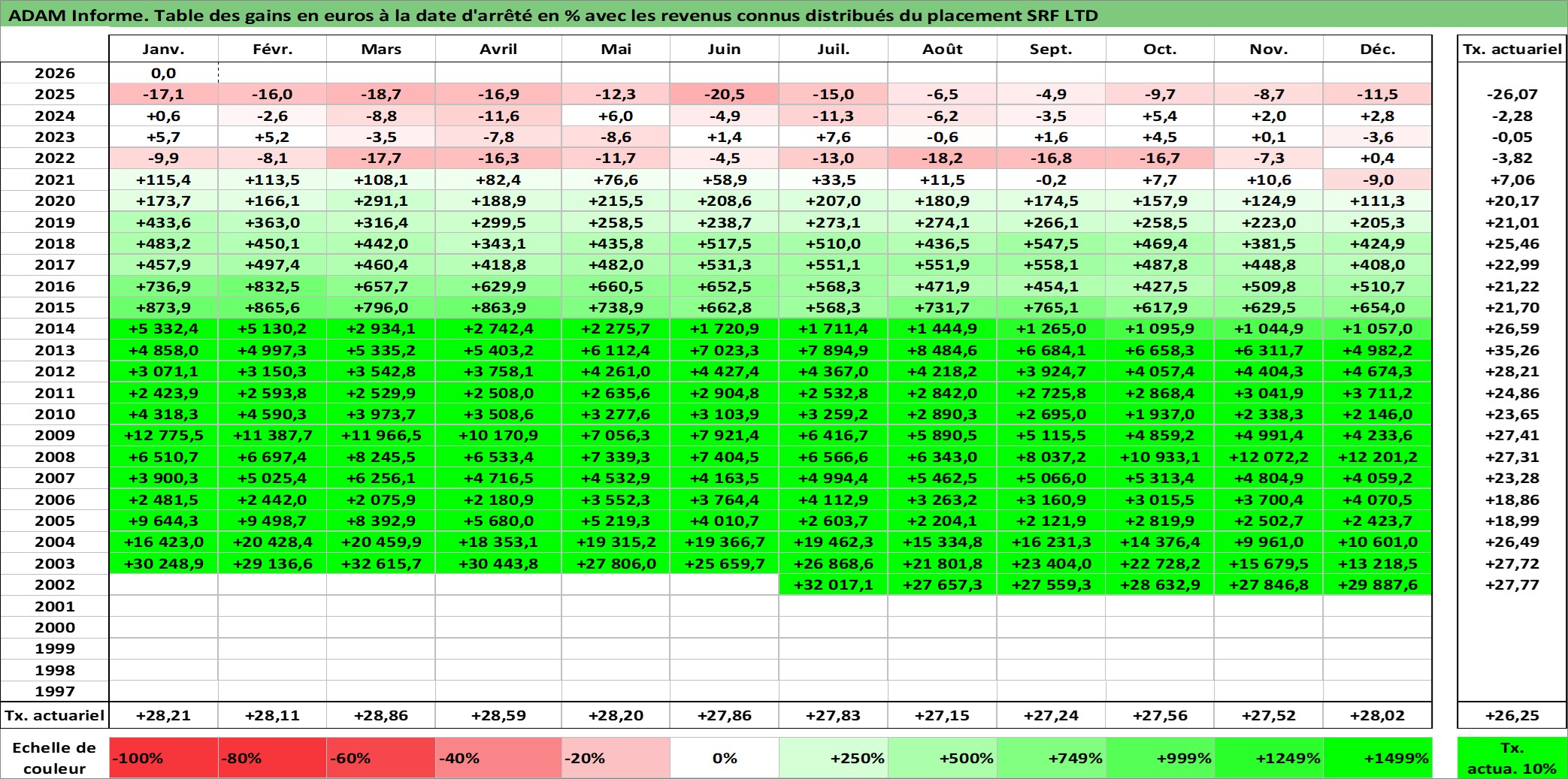Select the +1499% bright green swatch
Image resolution: width=1568 pixels, height=779 pixels.
coord(1378,758)
